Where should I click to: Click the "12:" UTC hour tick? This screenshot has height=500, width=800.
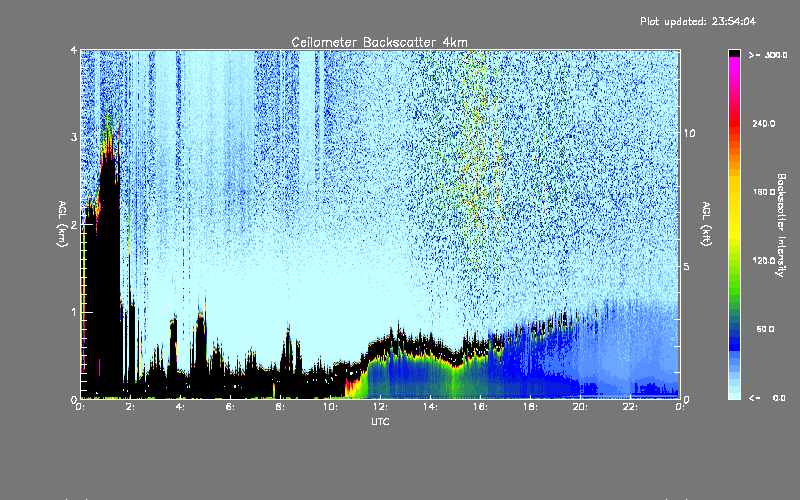[x=380, y=407]
